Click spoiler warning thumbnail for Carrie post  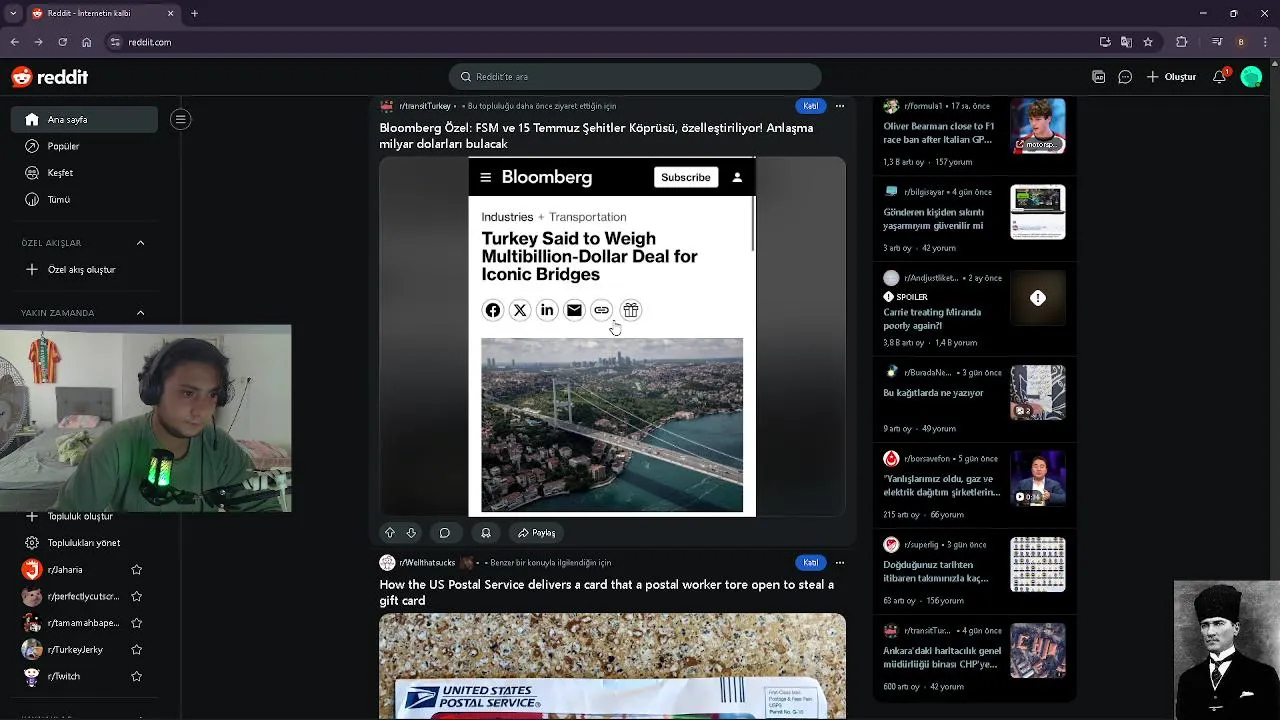coord(1038,298)
